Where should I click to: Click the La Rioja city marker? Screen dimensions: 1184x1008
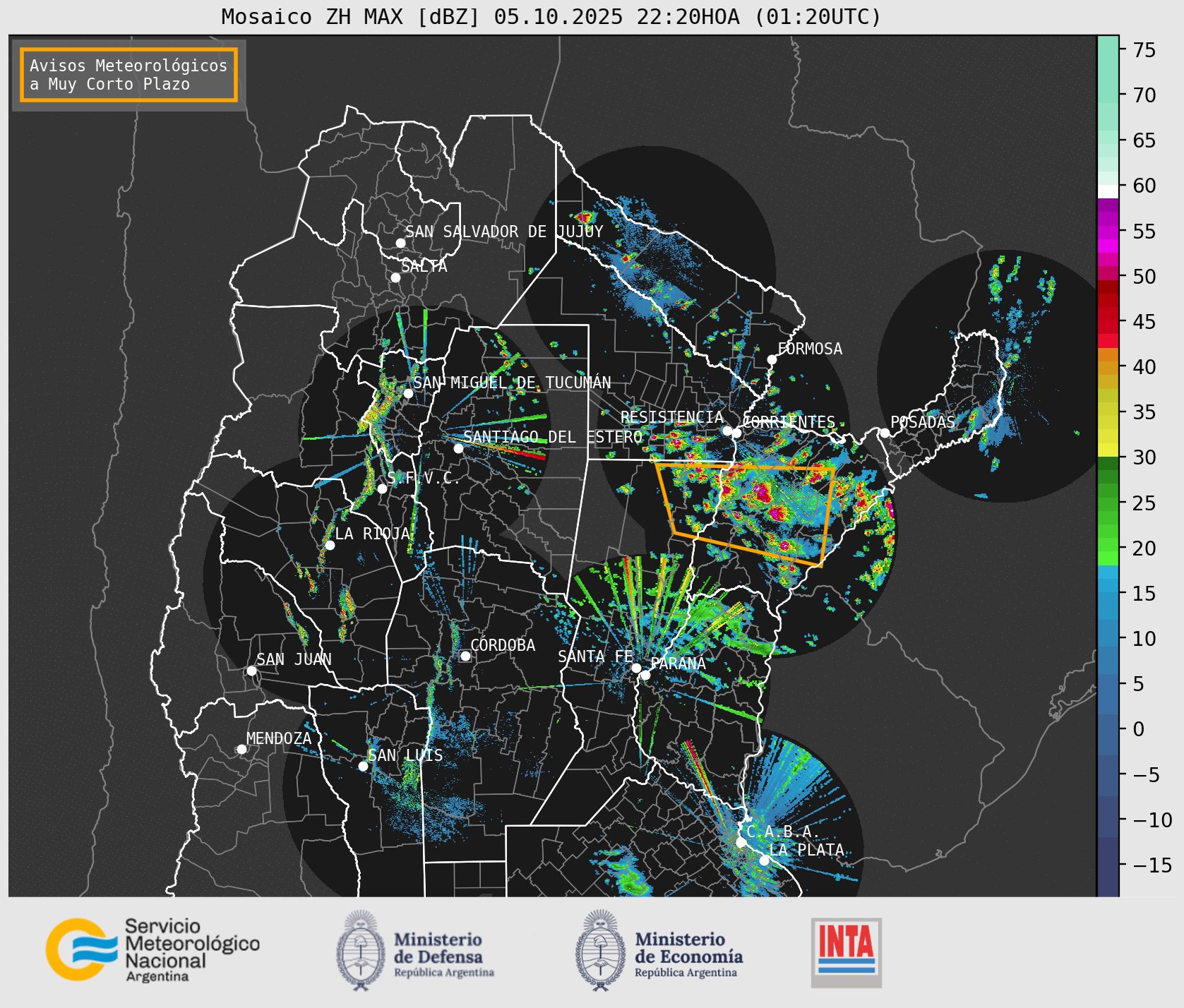coord(330,545)
